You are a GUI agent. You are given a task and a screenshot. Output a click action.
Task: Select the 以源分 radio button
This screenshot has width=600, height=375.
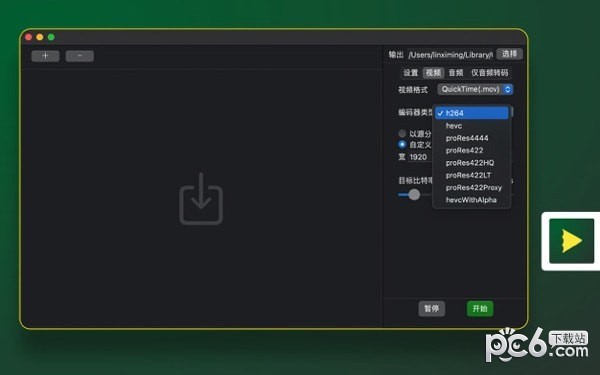point(402,133)
